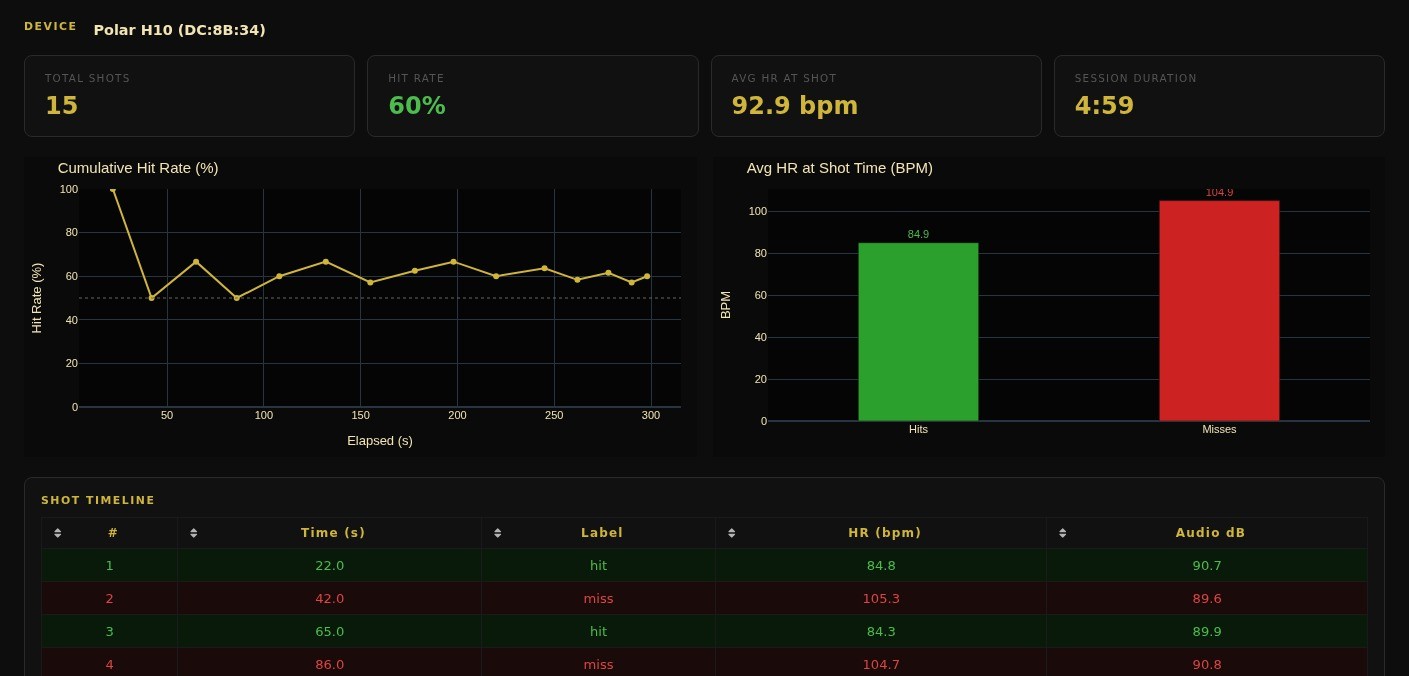Click device name Polar H10 (DC:8B:34)
The height and width of the screenshot is (676, 1409).
[x=180, y=30]
